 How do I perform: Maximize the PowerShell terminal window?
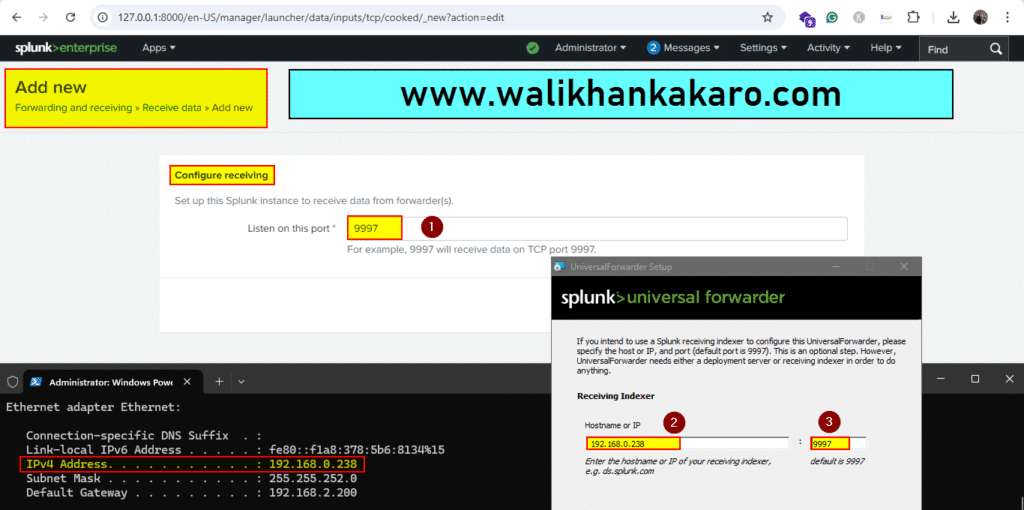pos(975,379)
